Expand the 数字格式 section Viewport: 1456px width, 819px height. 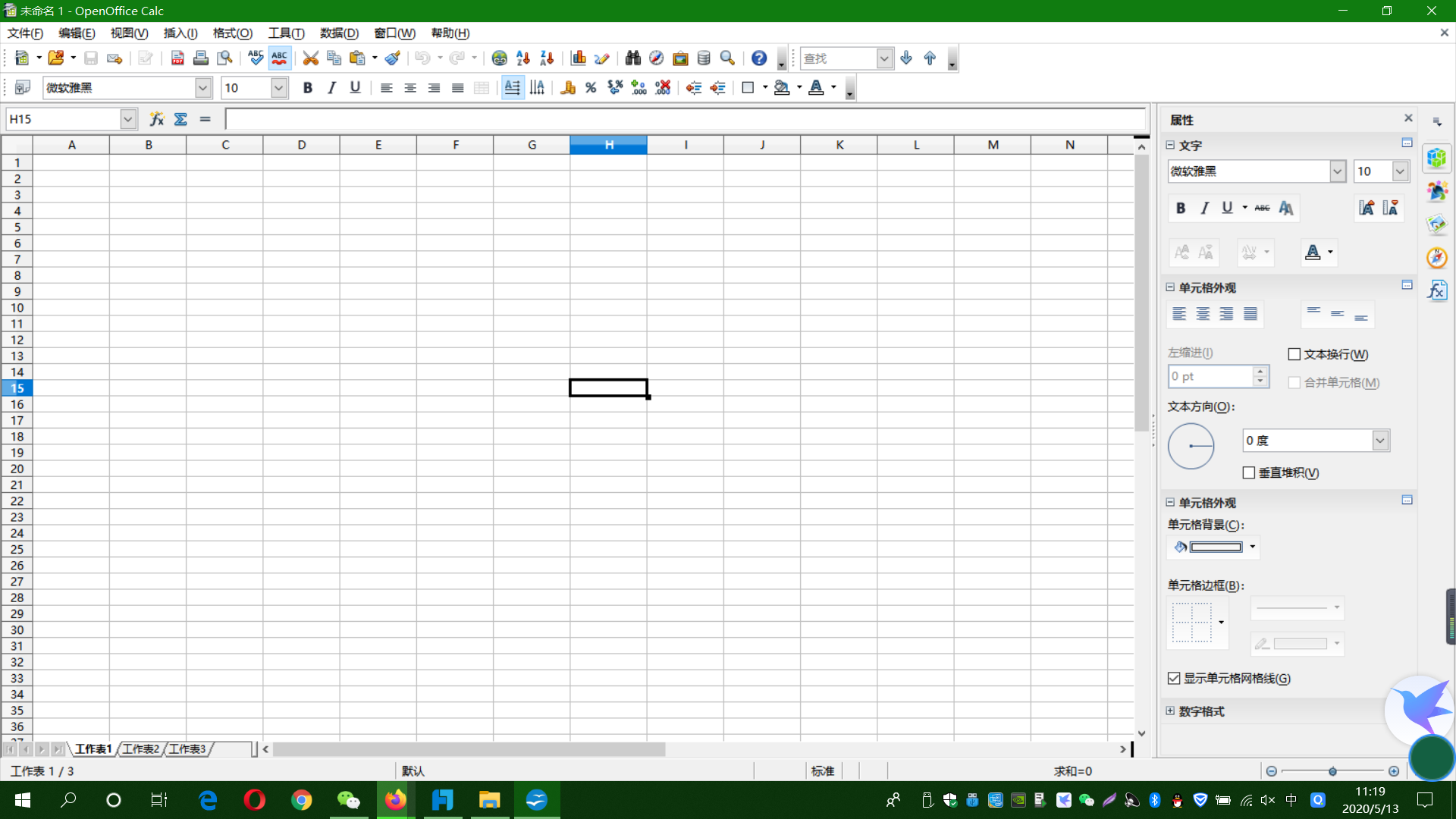1170,711
